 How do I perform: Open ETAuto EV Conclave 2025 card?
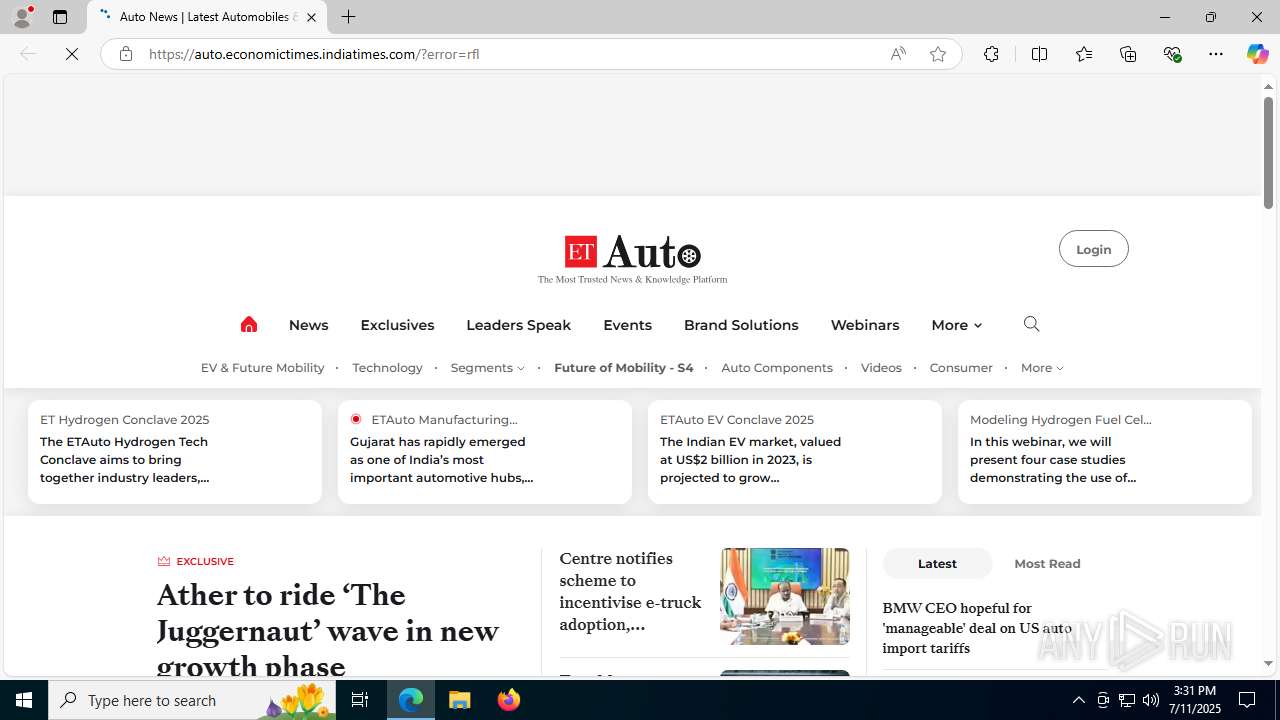tap(795, 452)
